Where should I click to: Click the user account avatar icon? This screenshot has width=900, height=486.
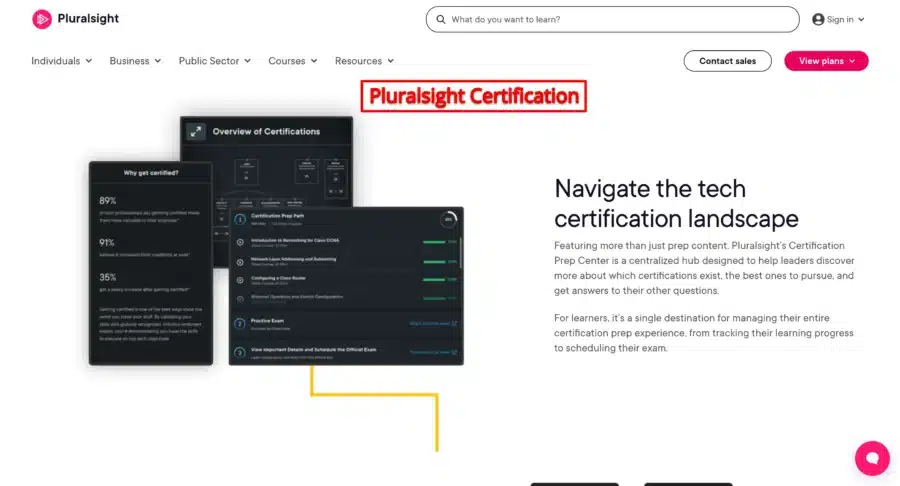[x=818, y=20]
